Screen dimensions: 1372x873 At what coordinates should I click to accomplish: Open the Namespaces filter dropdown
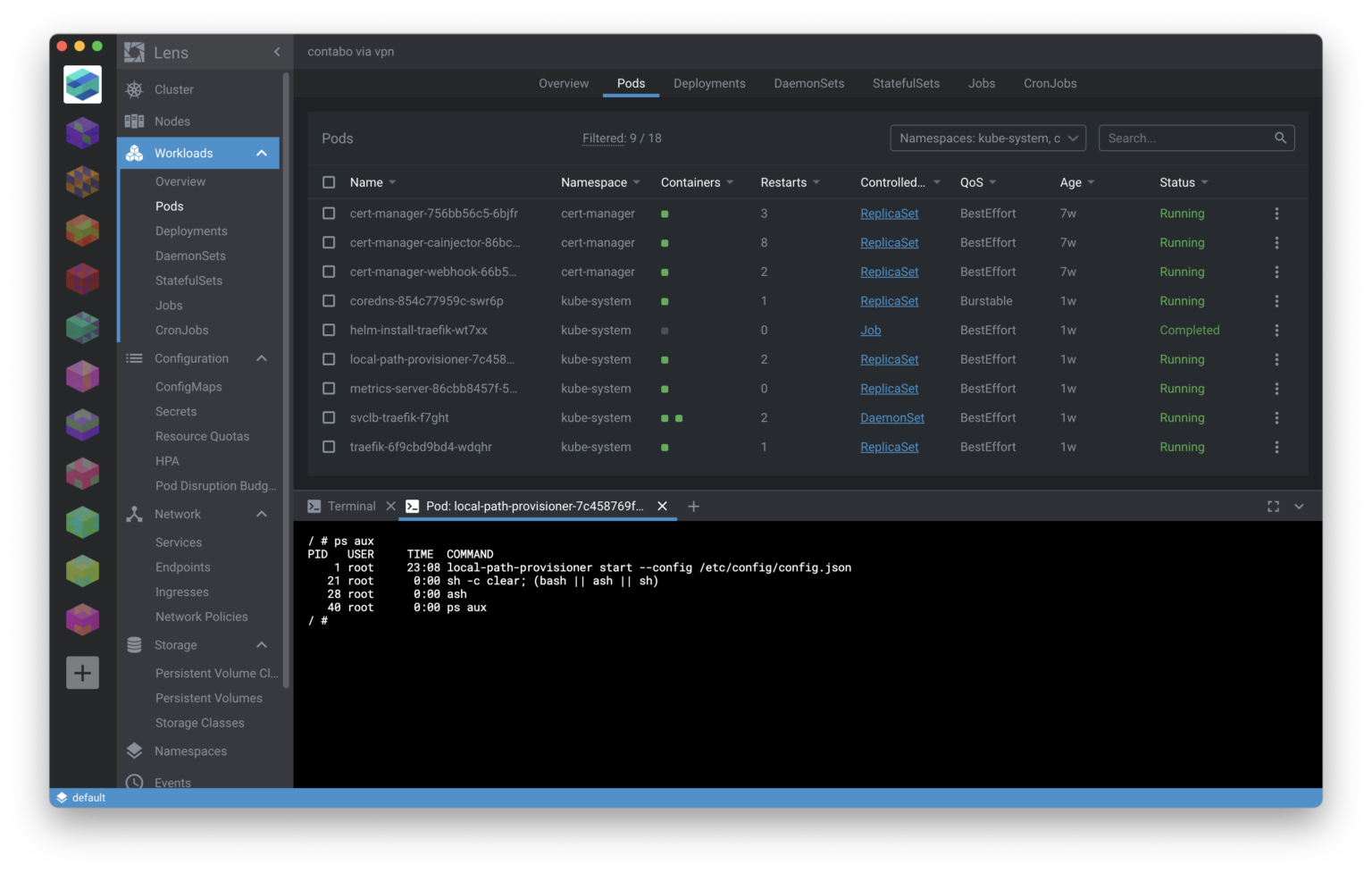click(987, 138)
